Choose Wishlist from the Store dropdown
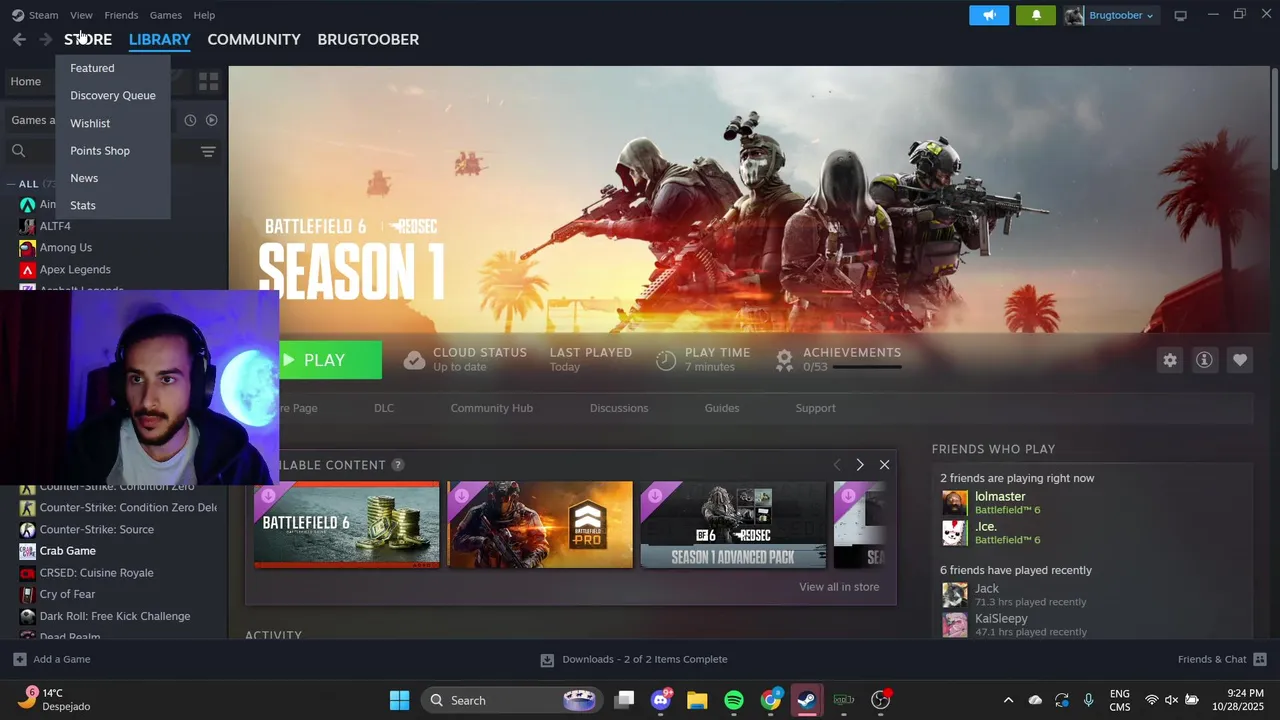1280x720 pixels. [90, 123]
